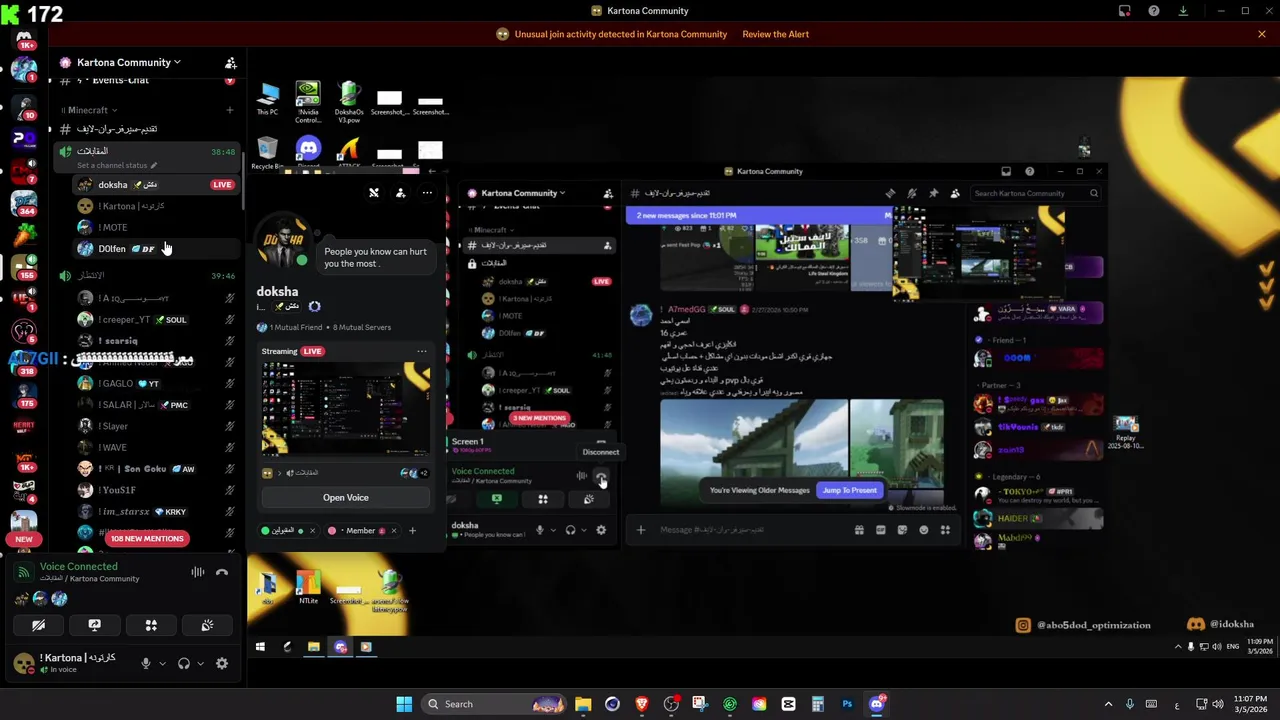1280x720 pixels.
Task: Open Windows Start menu
Action: pyautogui.click(x=404, y=704)
